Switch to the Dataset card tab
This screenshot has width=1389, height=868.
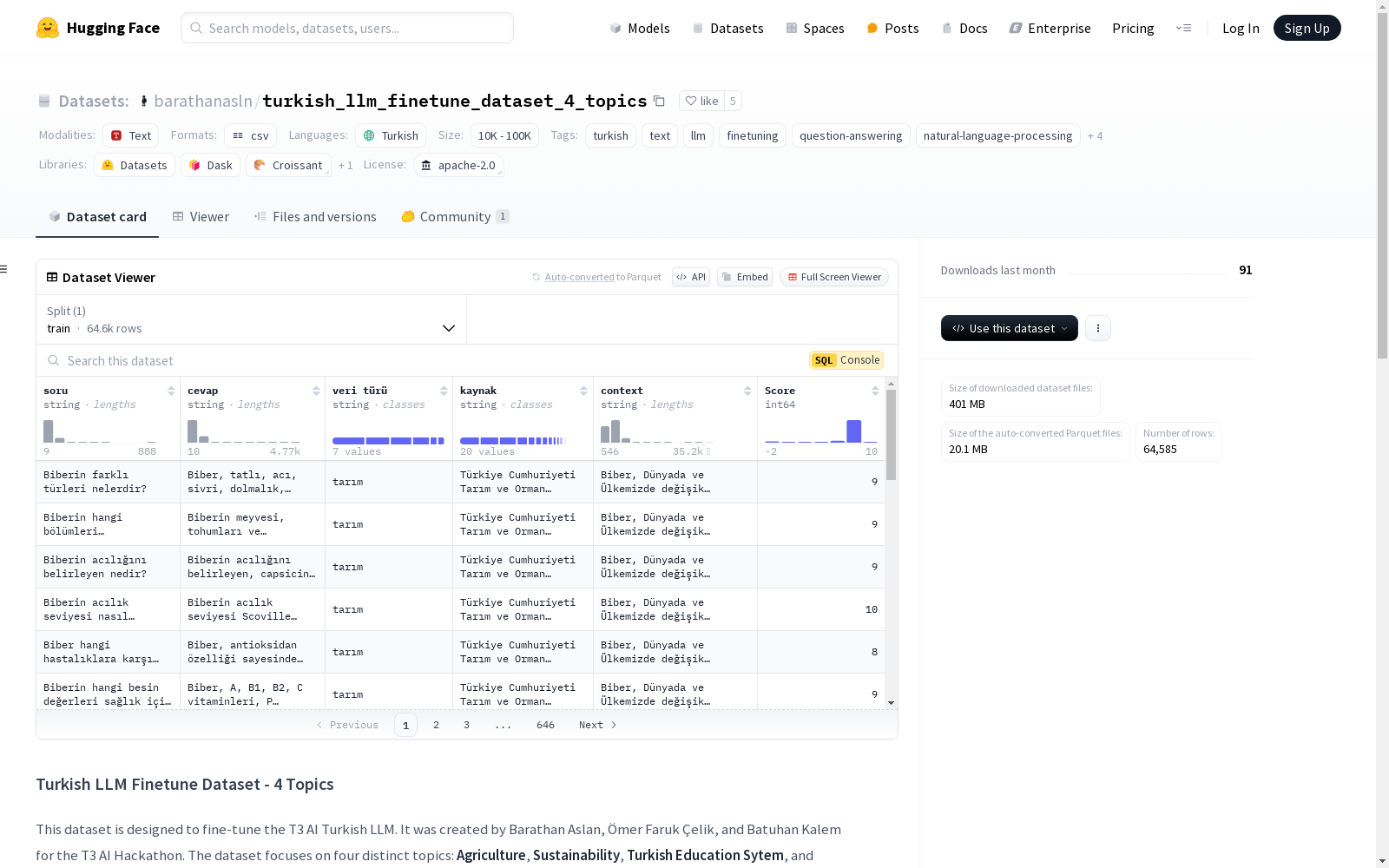click(x=97, y=217)
